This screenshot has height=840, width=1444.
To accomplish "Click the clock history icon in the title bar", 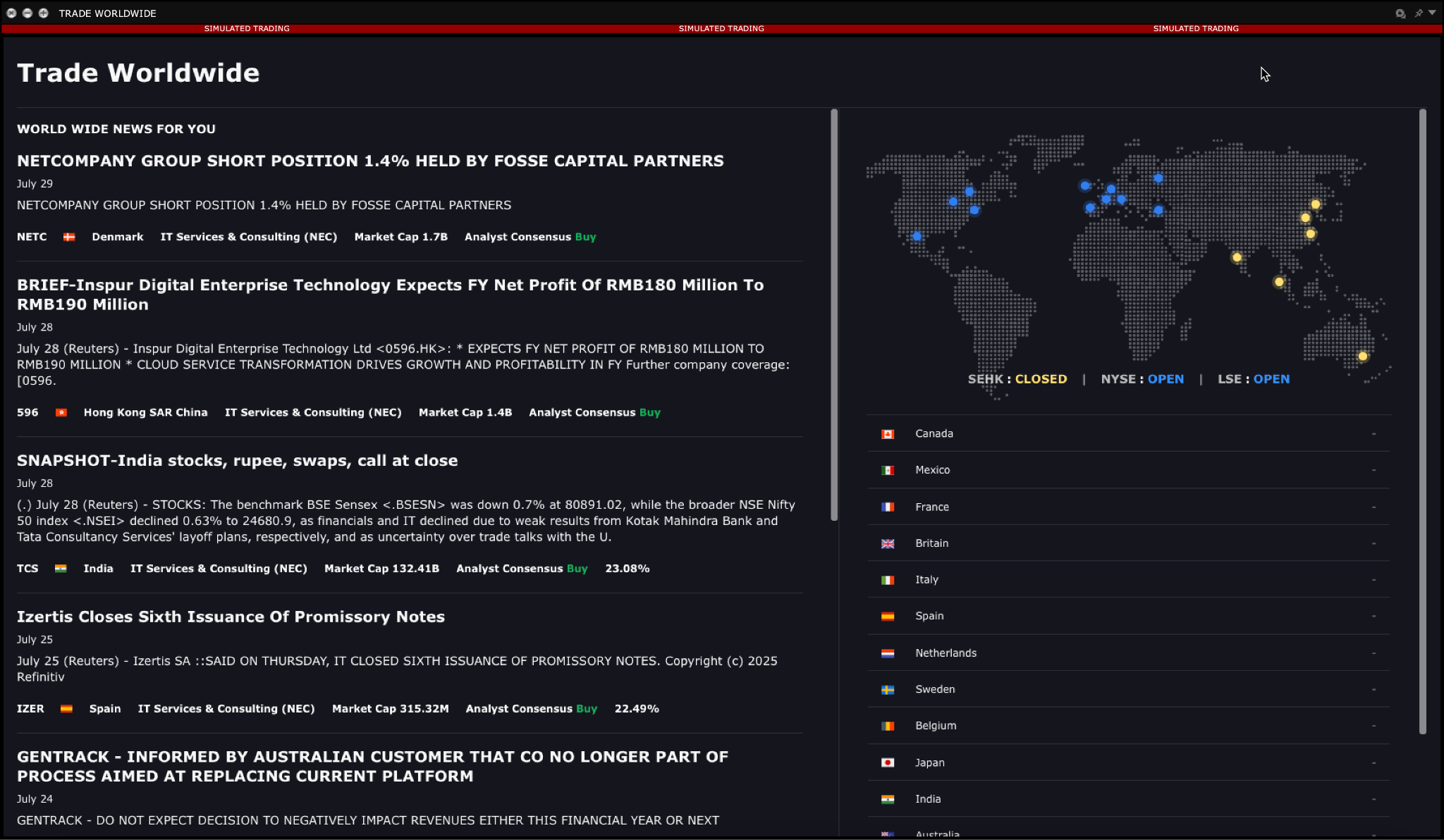I will (1400, 13).
